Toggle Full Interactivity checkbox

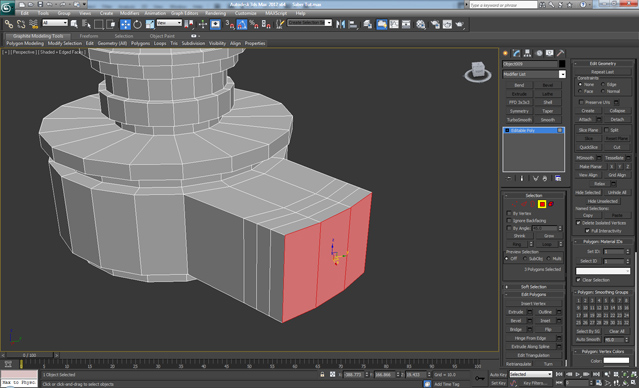587,231
